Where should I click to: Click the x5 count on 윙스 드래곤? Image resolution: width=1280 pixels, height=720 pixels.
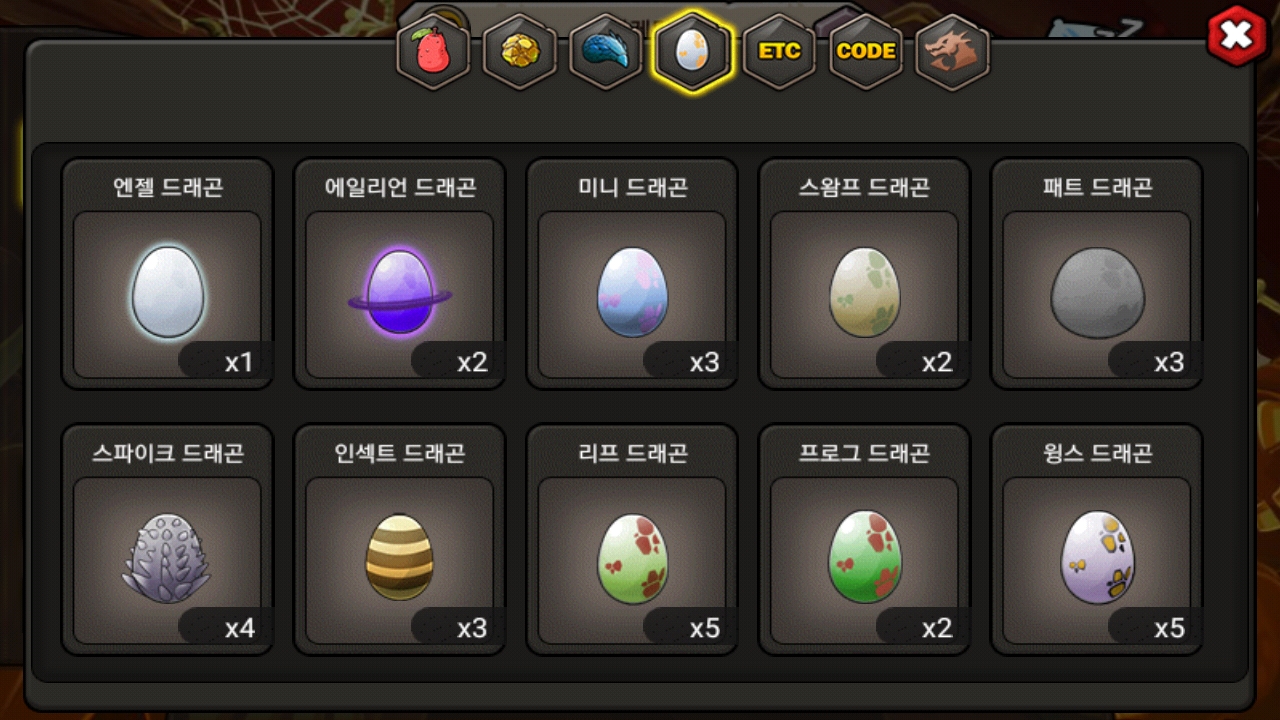[1169, 628]
